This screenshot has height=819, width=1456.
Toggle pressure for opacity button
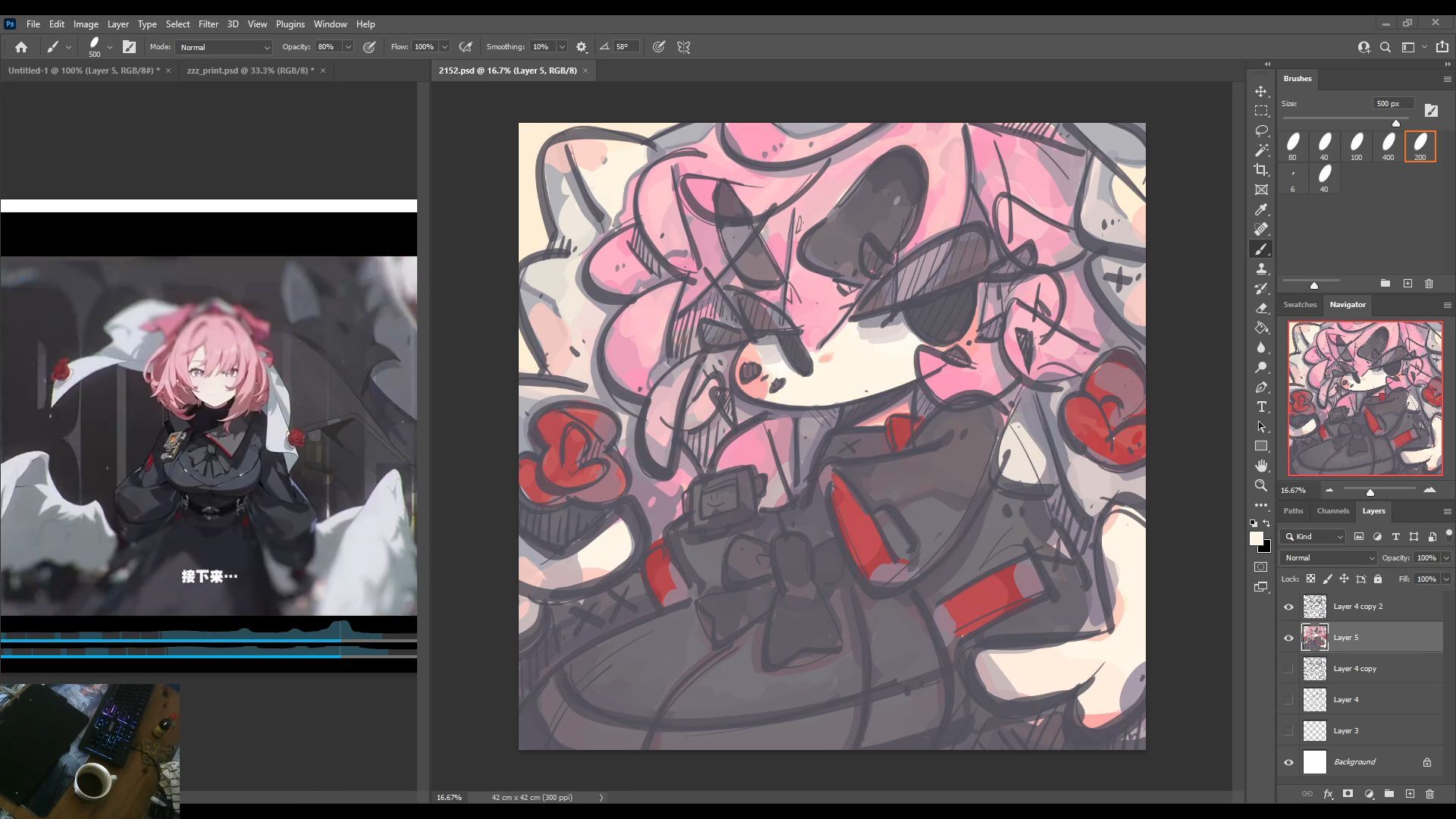369,47
